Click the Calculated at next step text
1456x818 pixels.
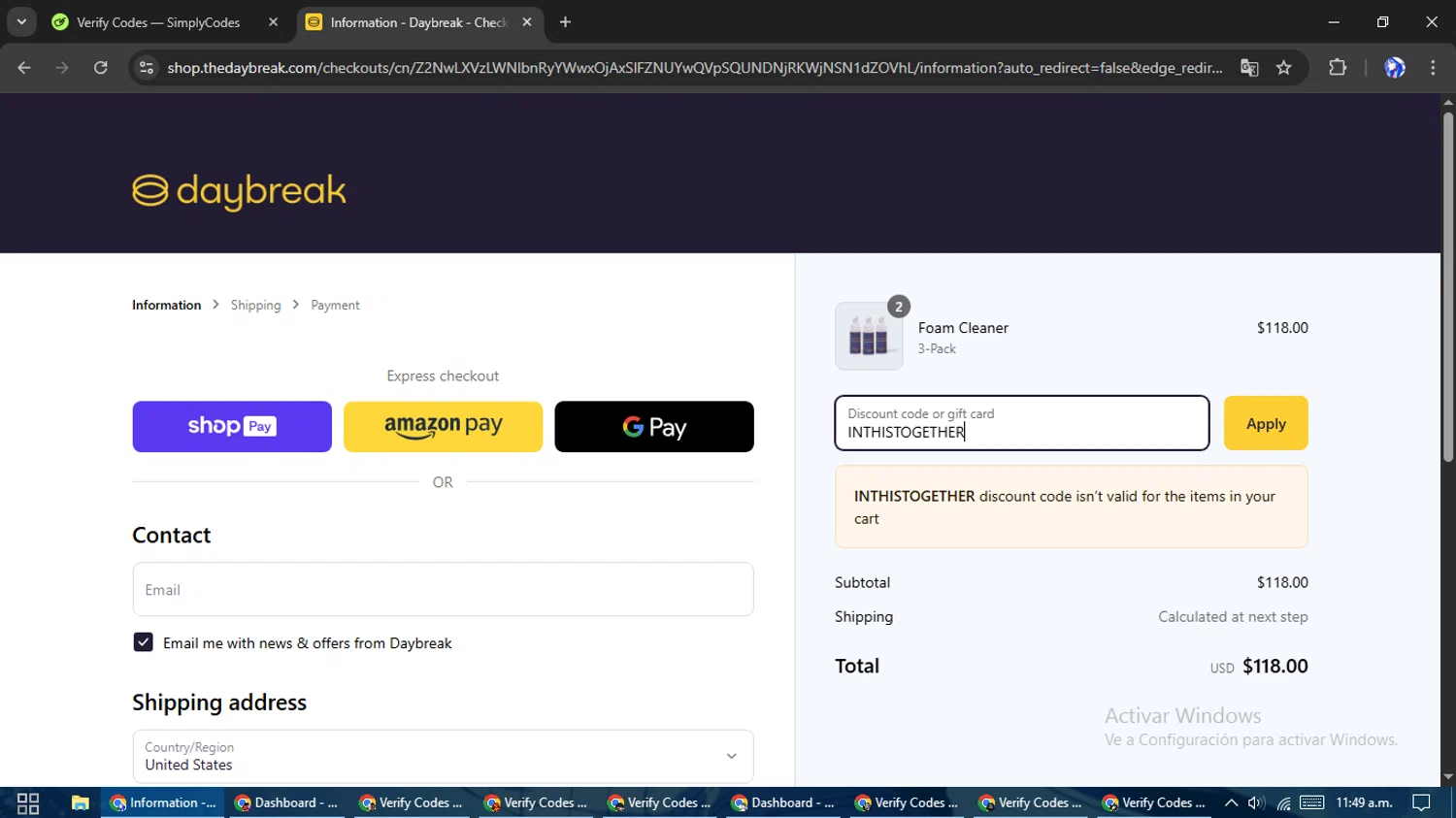(1233, 616)
